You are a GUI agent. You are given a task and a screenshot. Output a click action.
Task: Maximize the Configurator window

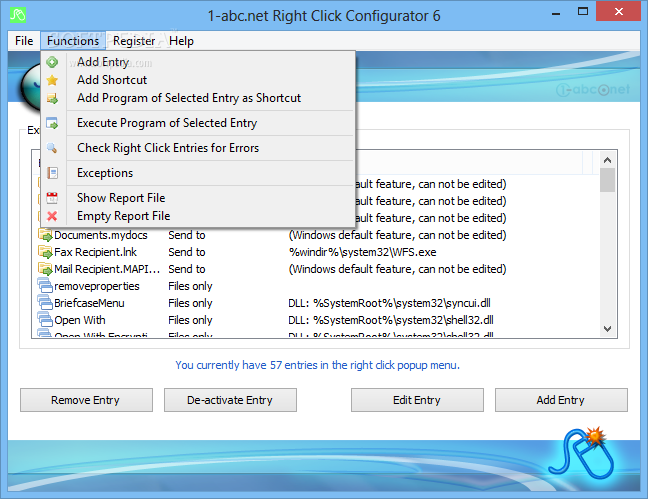point(583,12)
